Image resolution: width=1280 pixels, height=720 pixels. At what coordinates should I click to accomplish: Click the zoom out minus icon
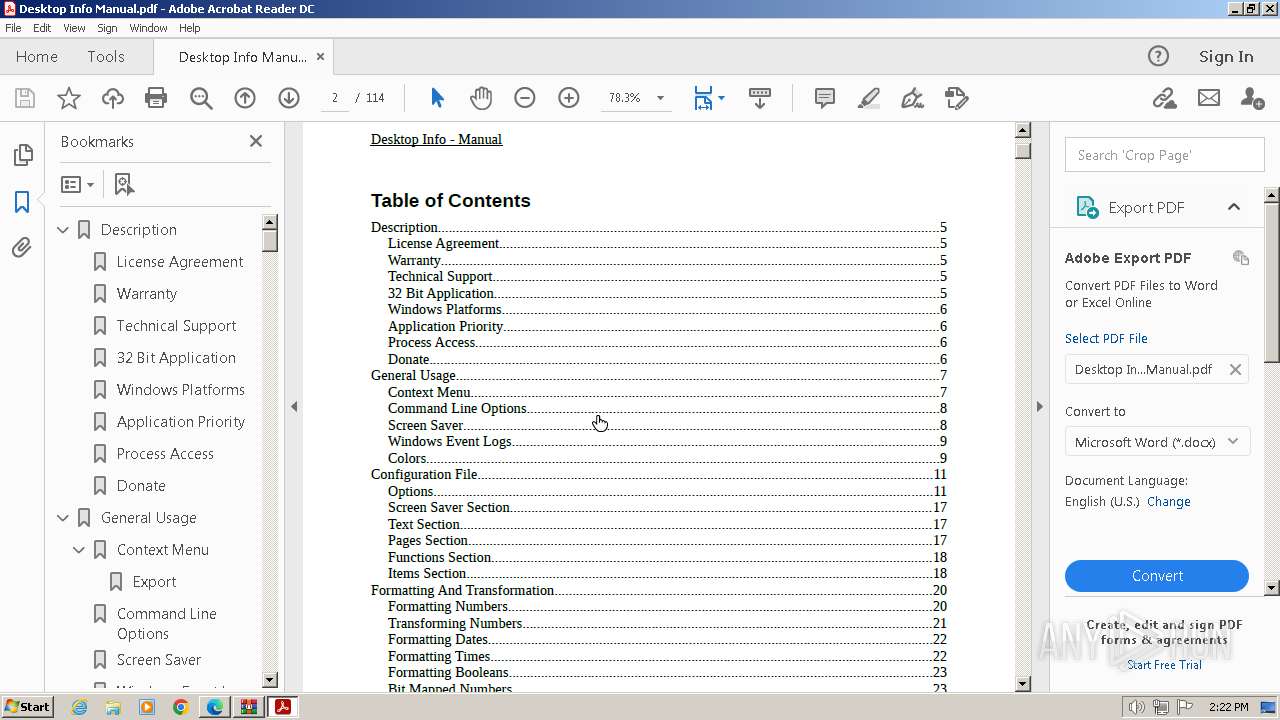coord(525,98)
